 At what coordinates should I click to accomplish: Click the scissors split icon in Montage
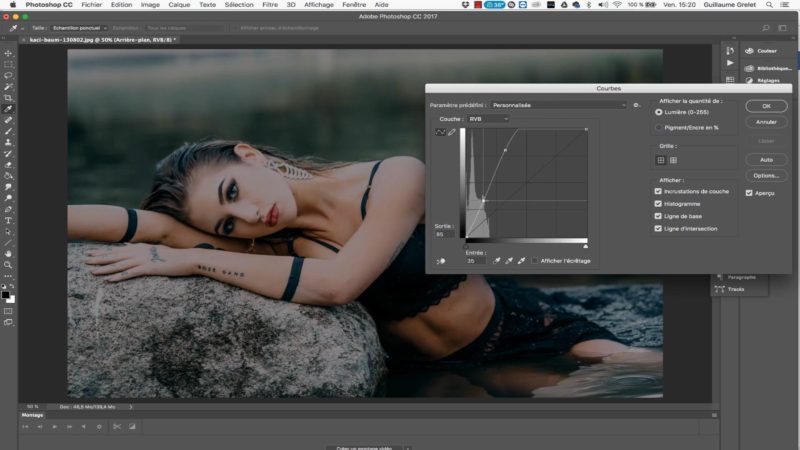pos(117,427)
